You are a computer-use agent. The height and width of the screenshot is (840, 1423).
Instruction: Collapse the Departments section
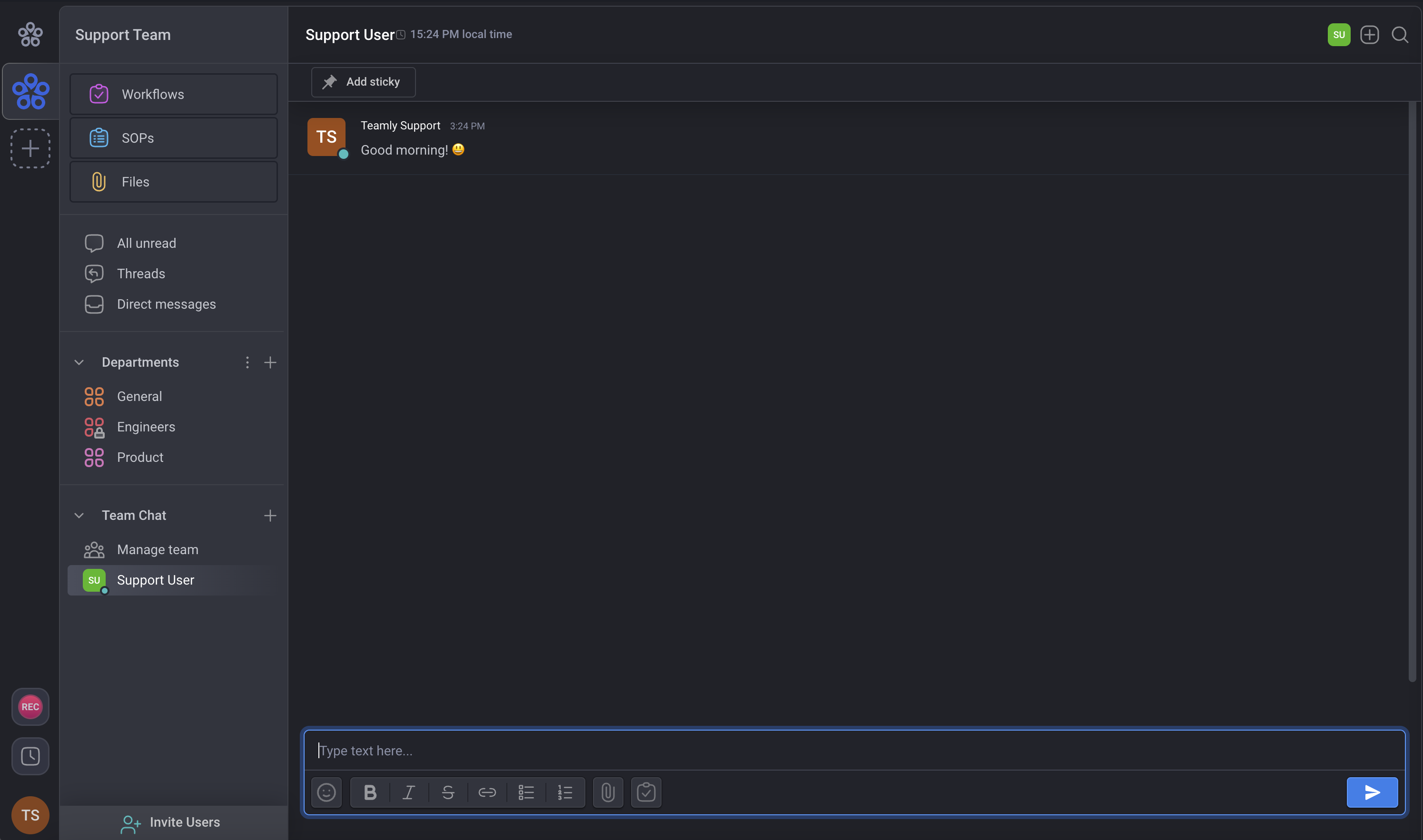pyautogui.click(x=79, y=362)
